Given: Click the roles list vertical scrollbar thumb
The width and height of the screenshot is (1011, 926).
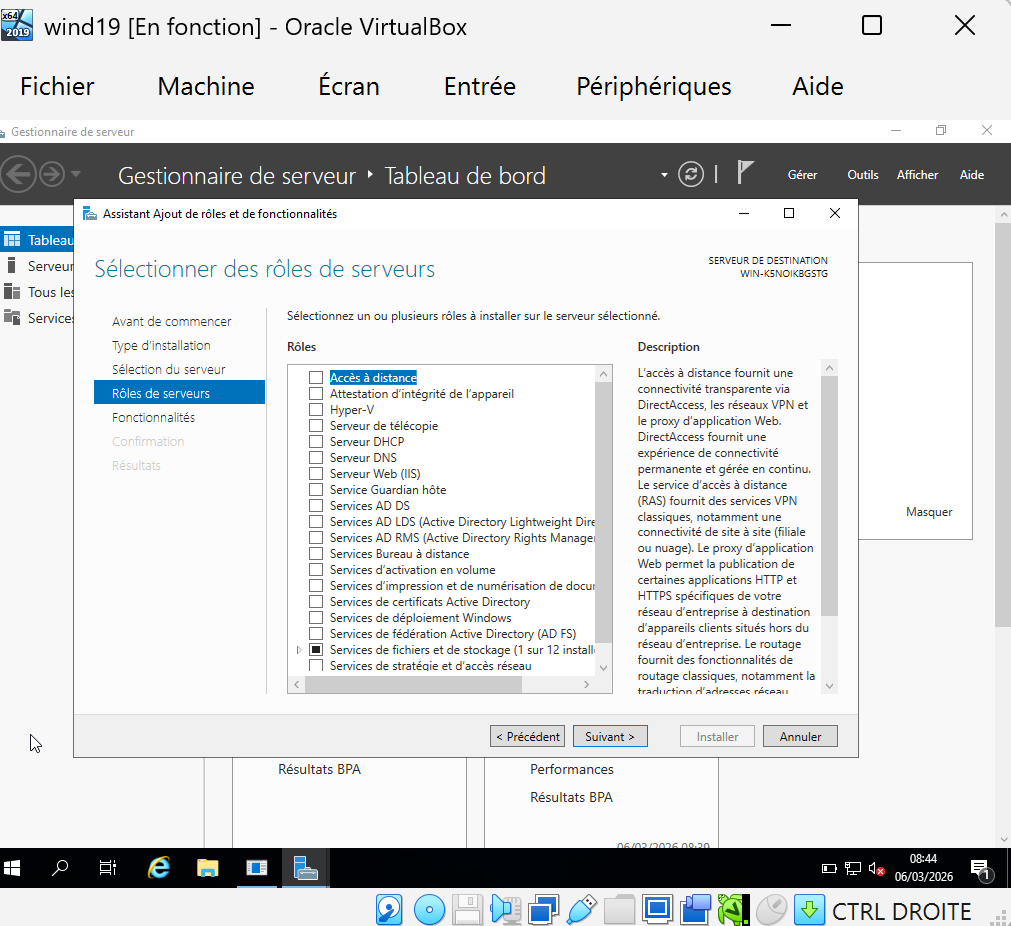Looking at the screenshot, I should click(604, 512).
